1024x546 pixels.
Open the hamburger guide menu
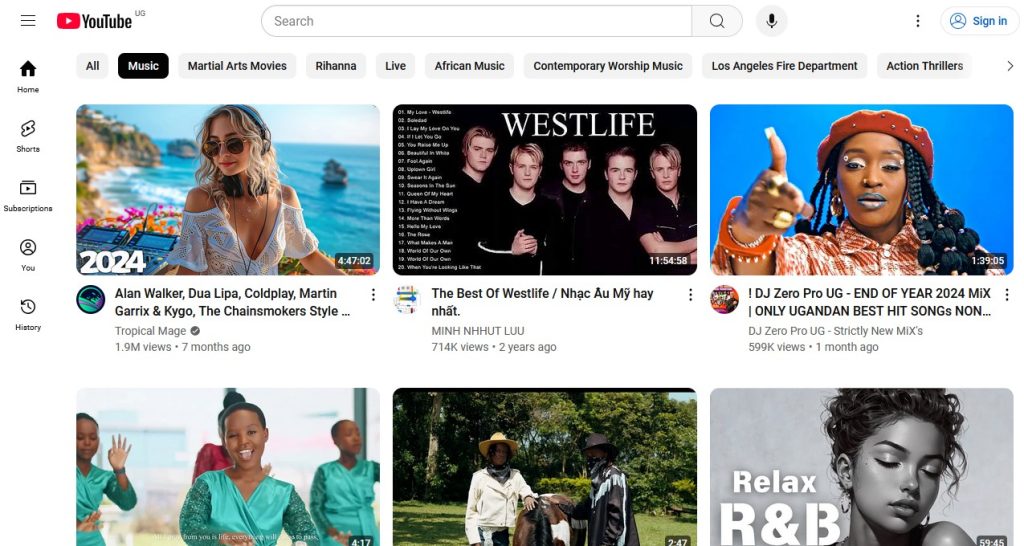coord(28,21)
